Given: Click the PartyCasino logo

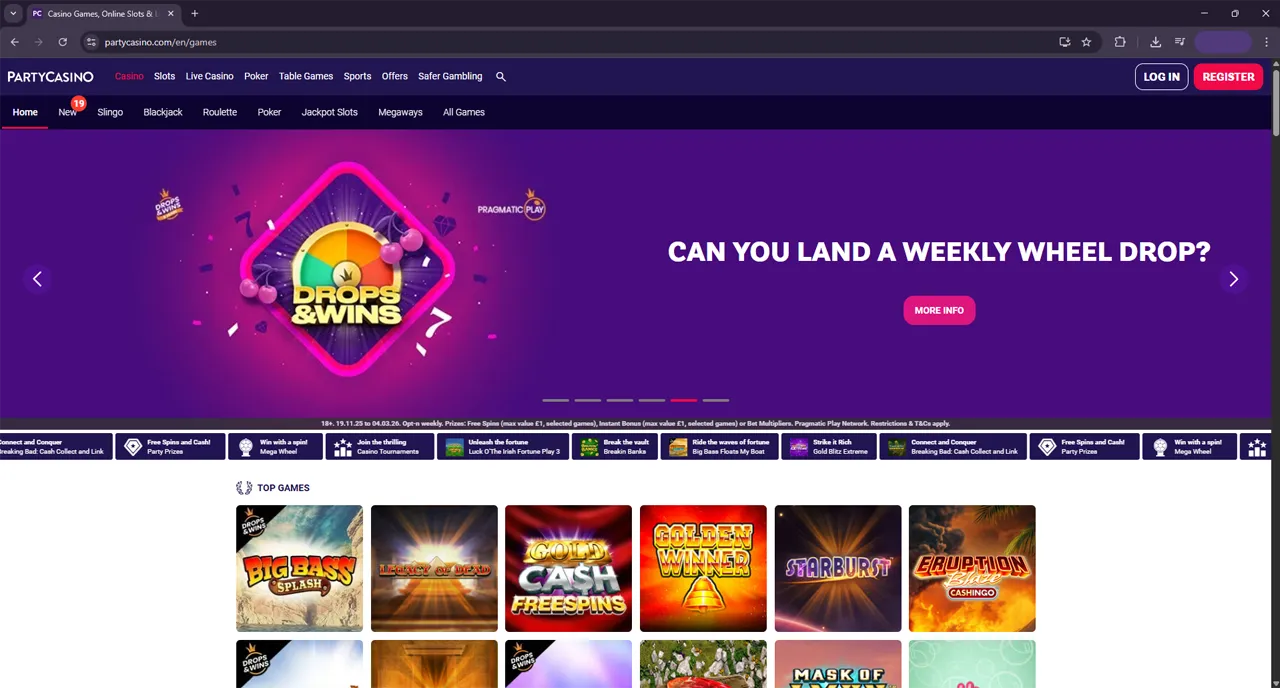Looking at the screenshot, I should 50,77.
